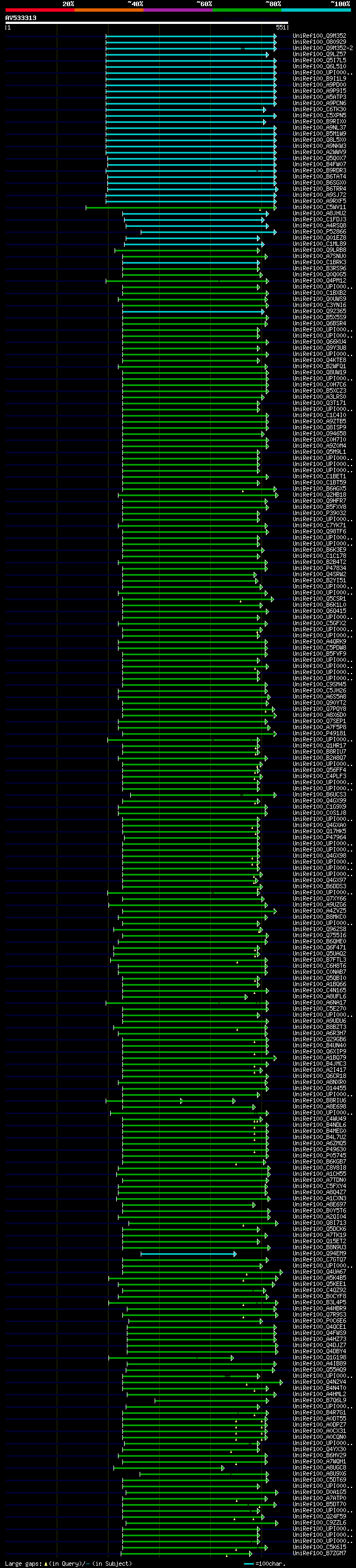Select hit UniRef100_A3LRS0

pos(319,397)
